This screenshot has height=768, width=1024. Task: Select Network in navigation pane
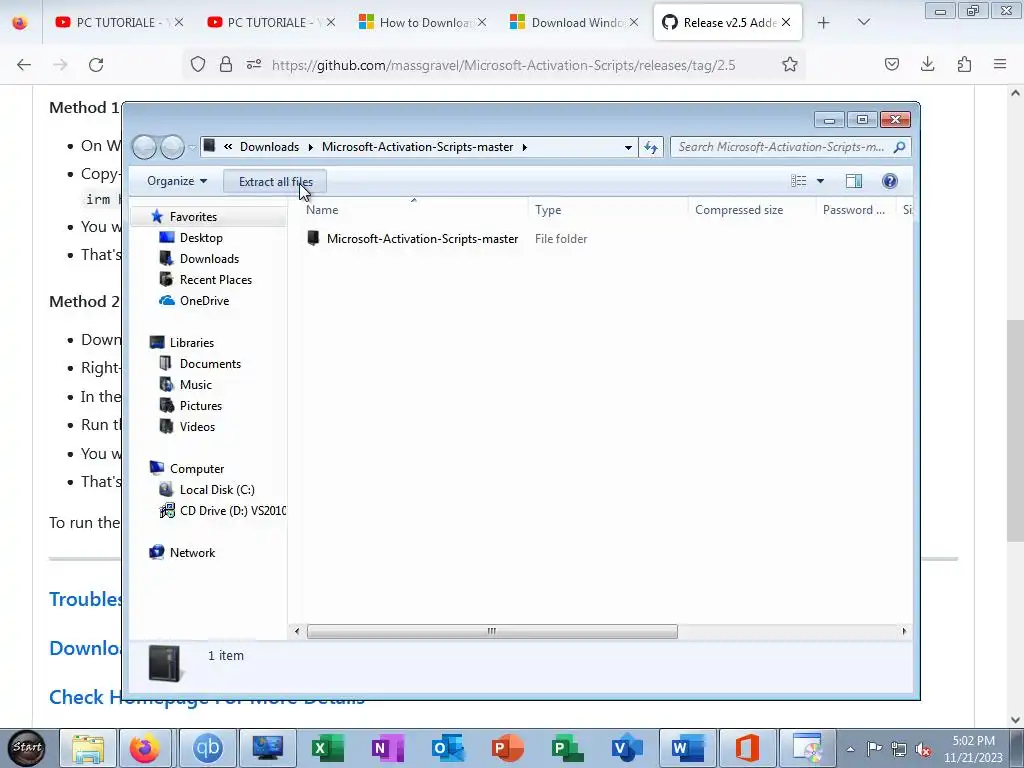[192, 552]
